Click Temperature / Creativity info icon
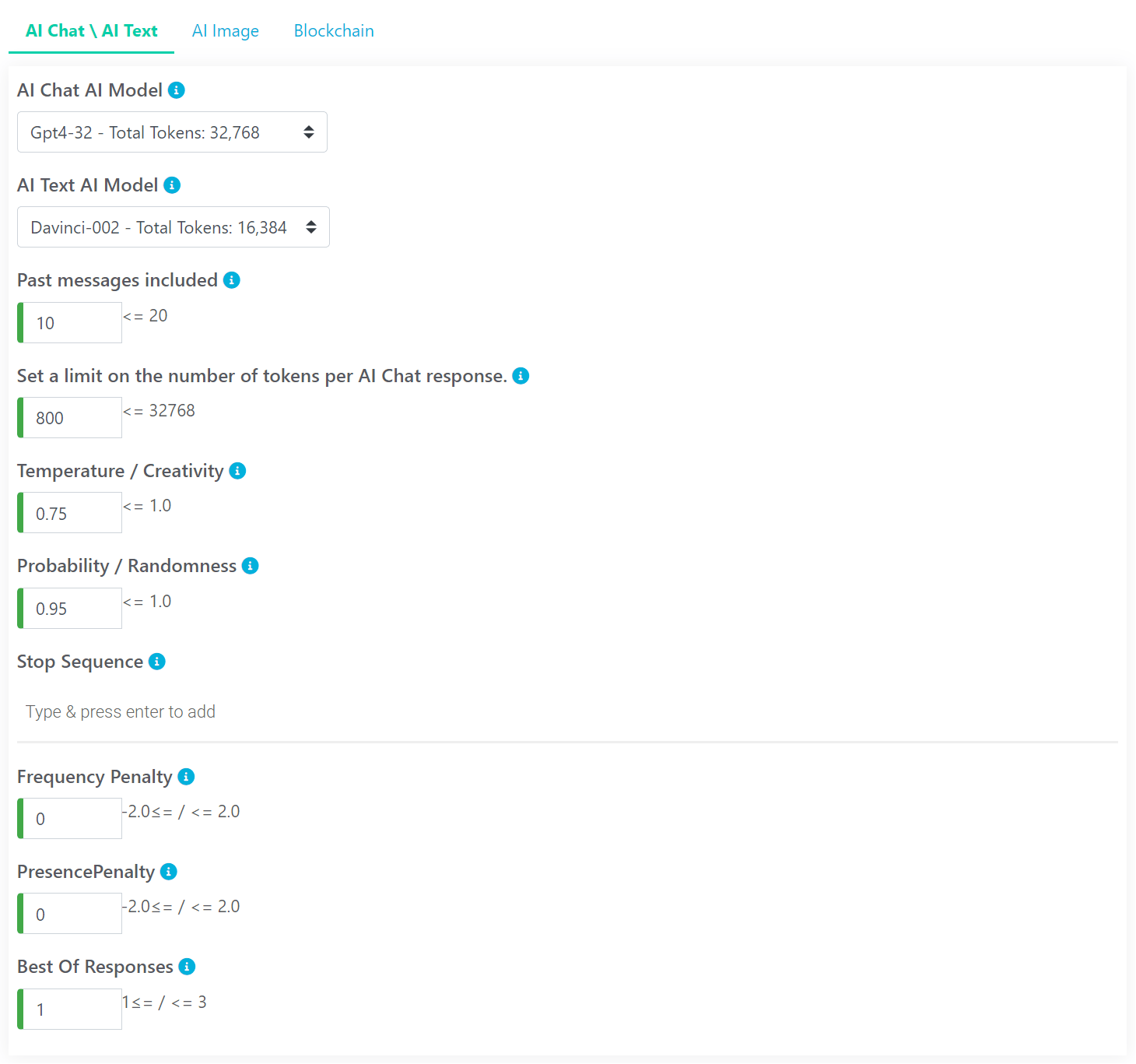The image size is (1136, 1064). (237, 471)
